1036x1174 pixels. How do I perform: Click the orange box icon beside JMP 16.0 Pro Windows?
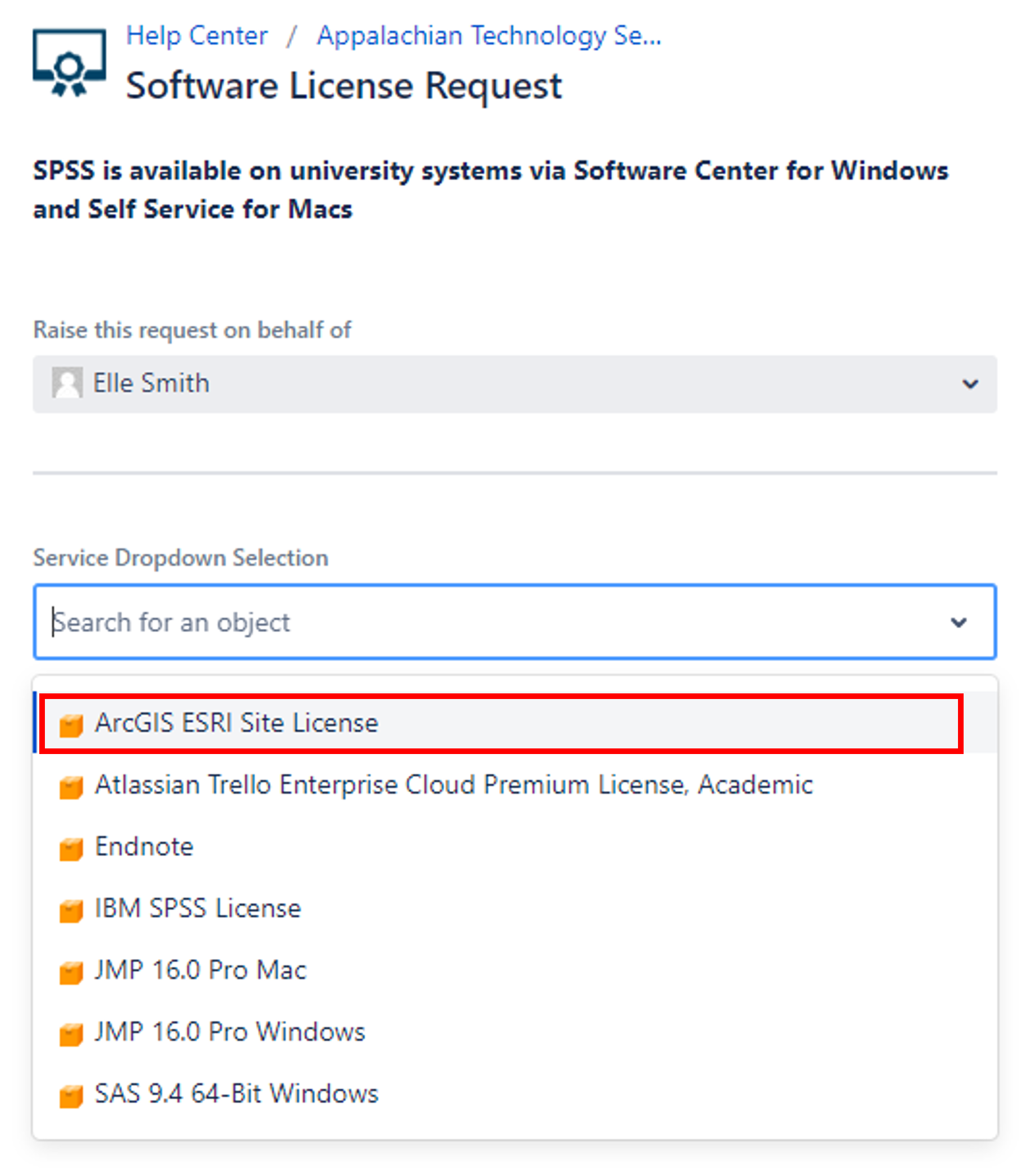click(x=71, y=1035)
